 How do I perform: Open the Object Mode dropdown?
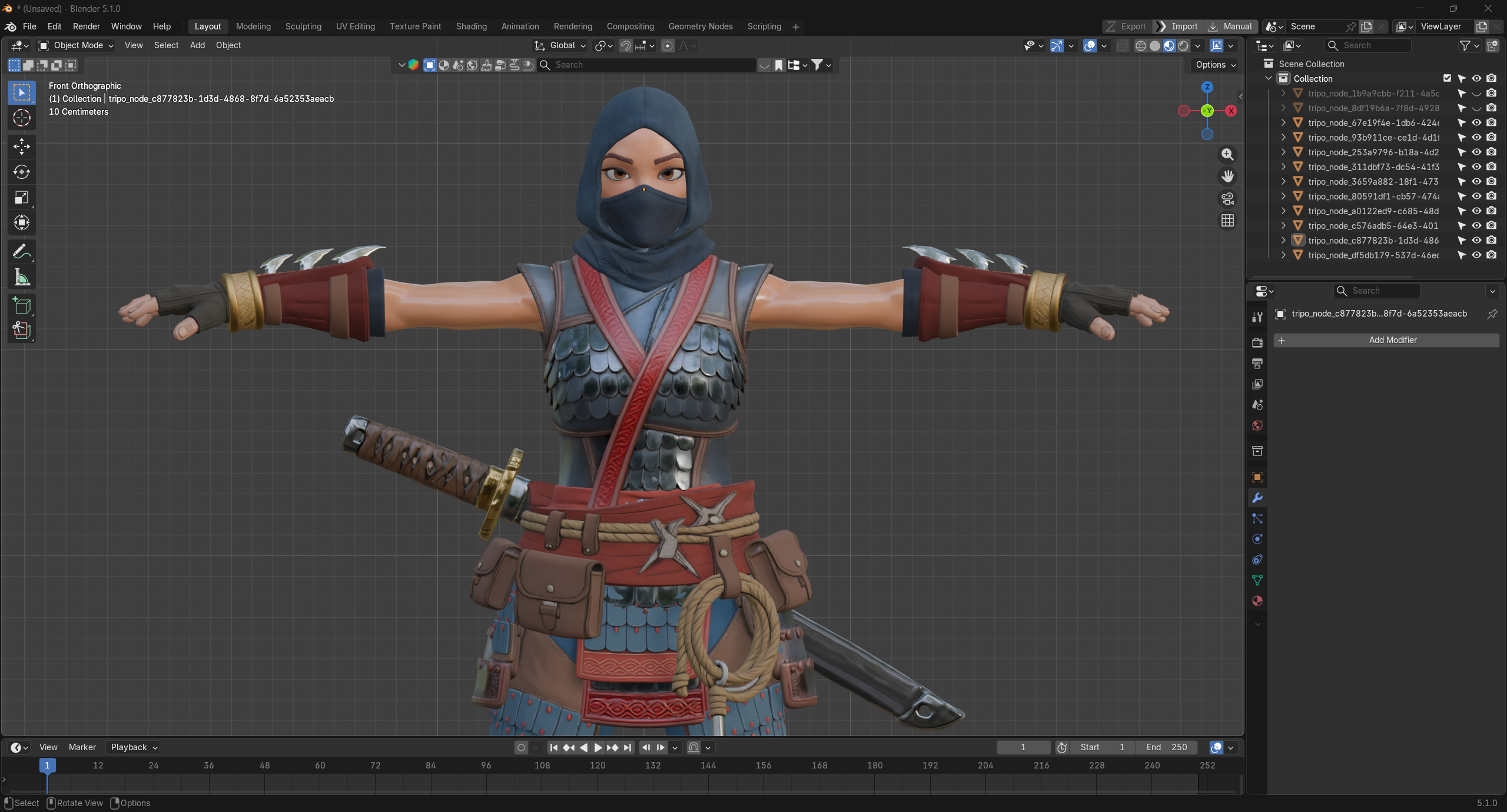[x=76, y=45]
